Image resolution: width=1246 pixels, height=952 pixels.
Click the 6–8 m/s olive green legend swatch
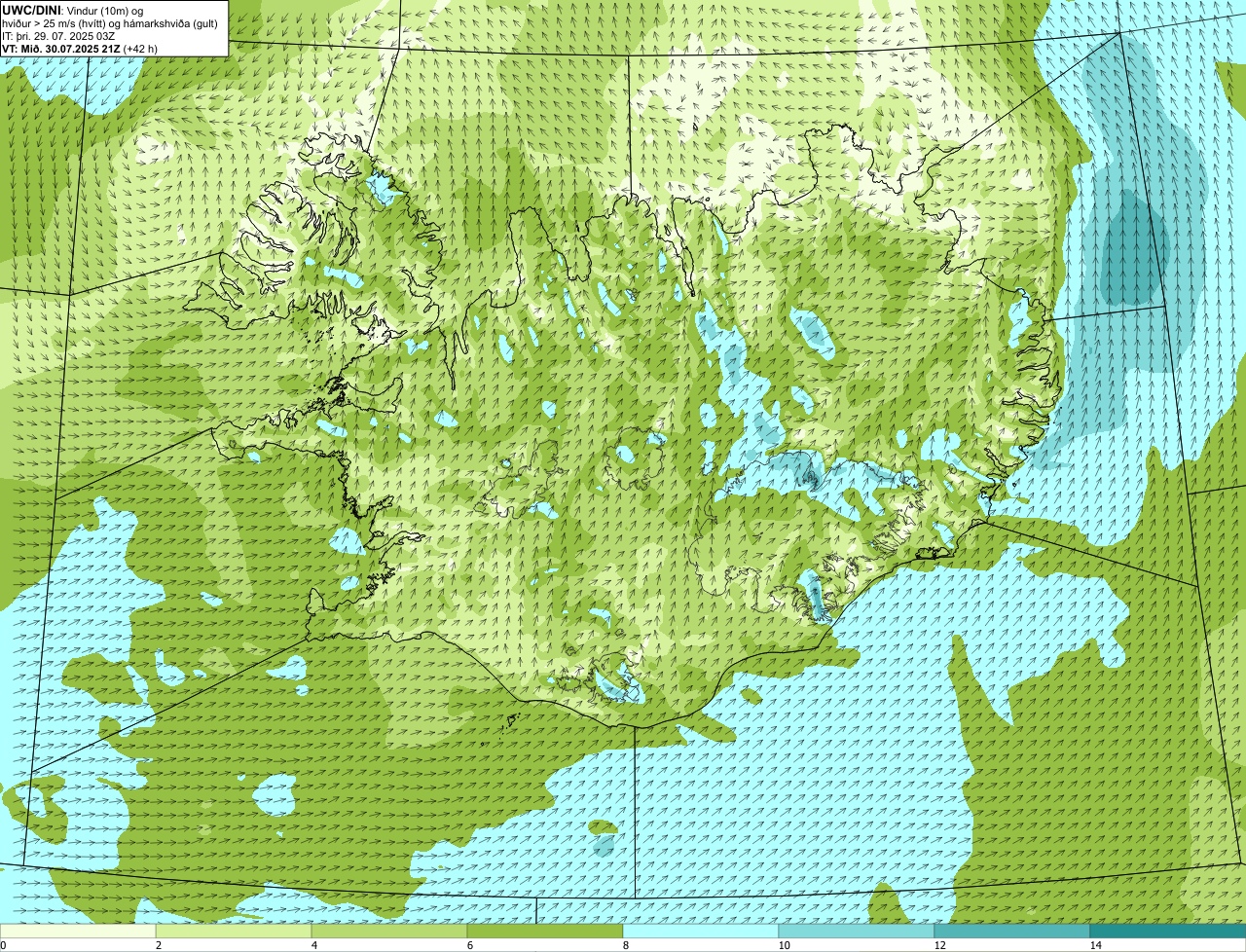click(x=545, y=931)
